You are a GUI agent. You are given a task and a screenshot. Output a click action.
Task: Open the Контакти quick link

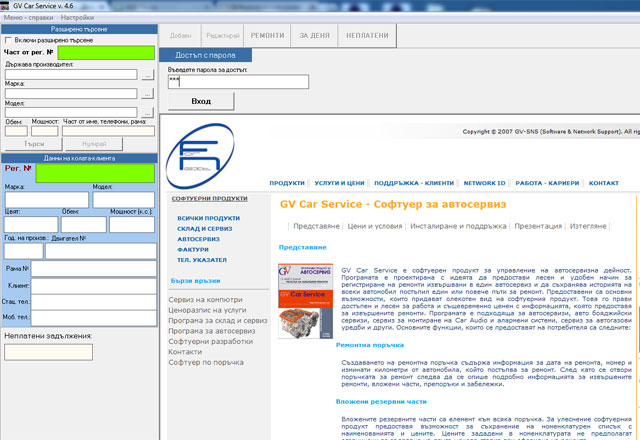(185, 352)
